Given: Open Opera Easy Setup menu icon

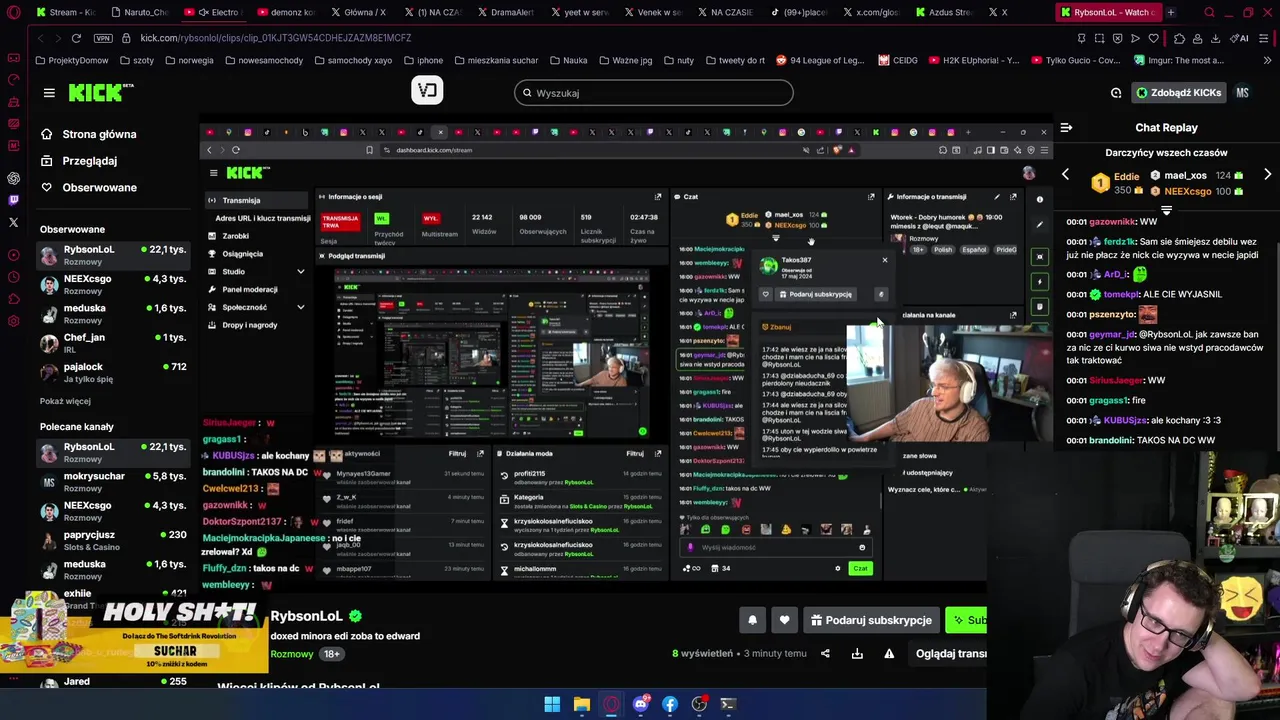Looking at the screenshot, I should tap(1265, 38).
